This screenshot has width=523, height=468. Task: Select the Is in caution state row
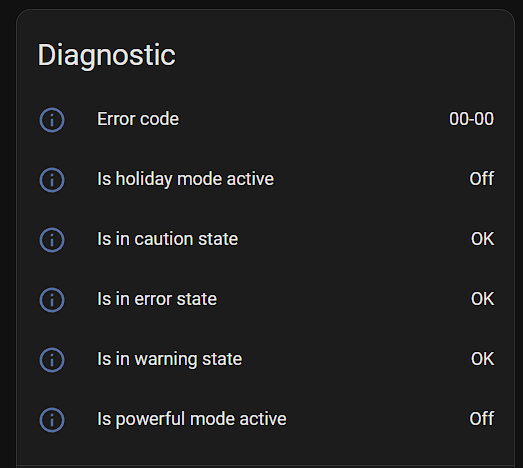click(266, 240)
